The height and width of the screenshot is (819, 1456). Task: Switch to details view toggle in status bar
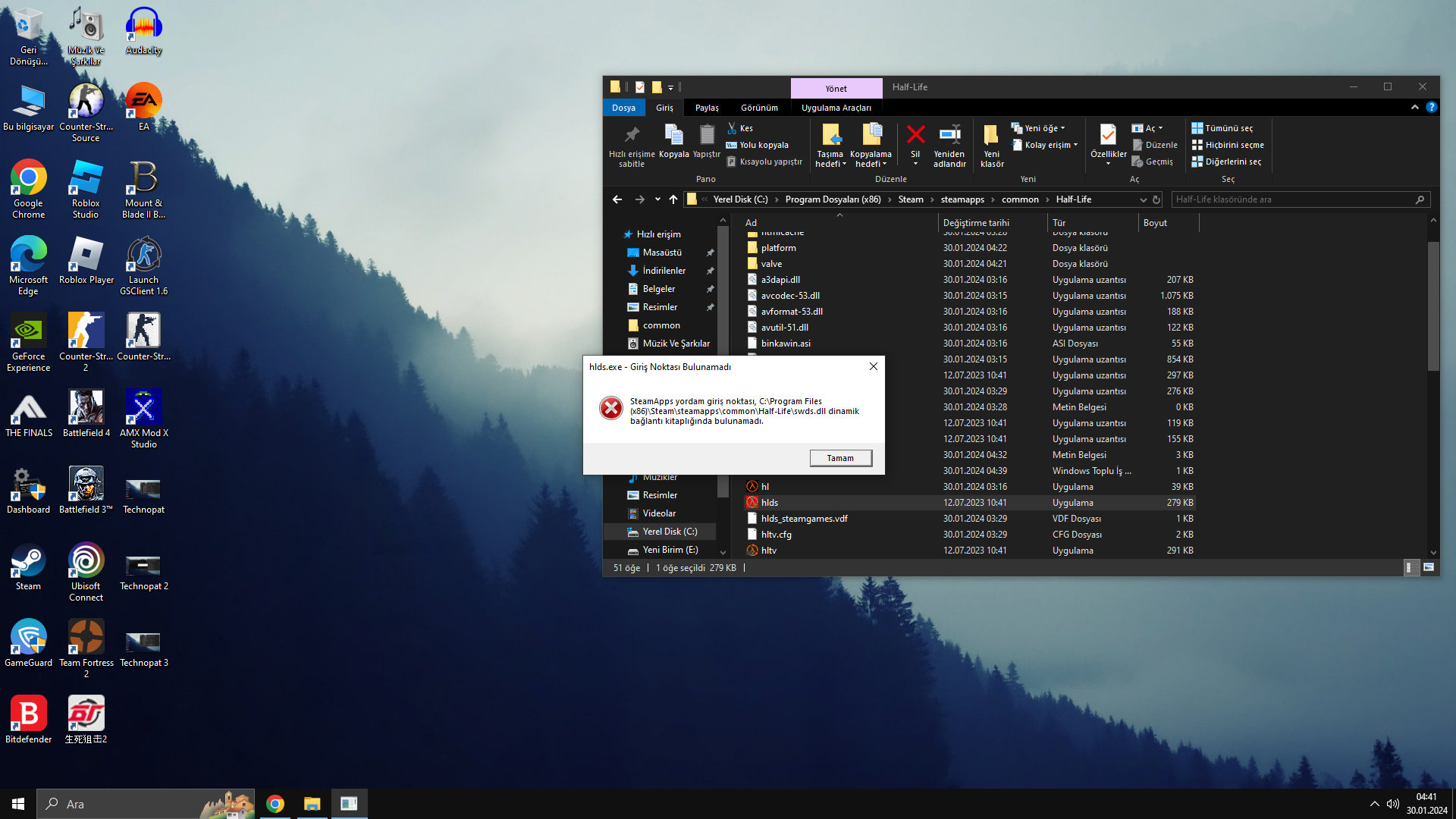(1410, 567)
